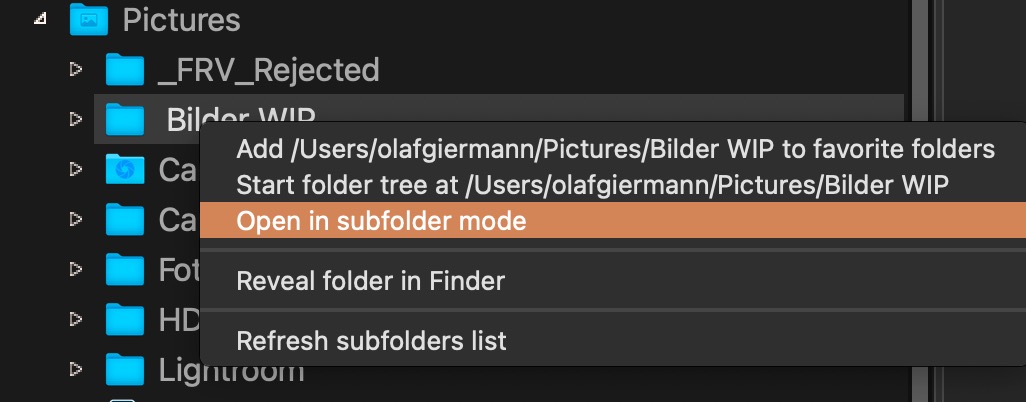Expand the _FRV_Rejected folder
The image size is (1026, 402).
[x=74, y=69]
